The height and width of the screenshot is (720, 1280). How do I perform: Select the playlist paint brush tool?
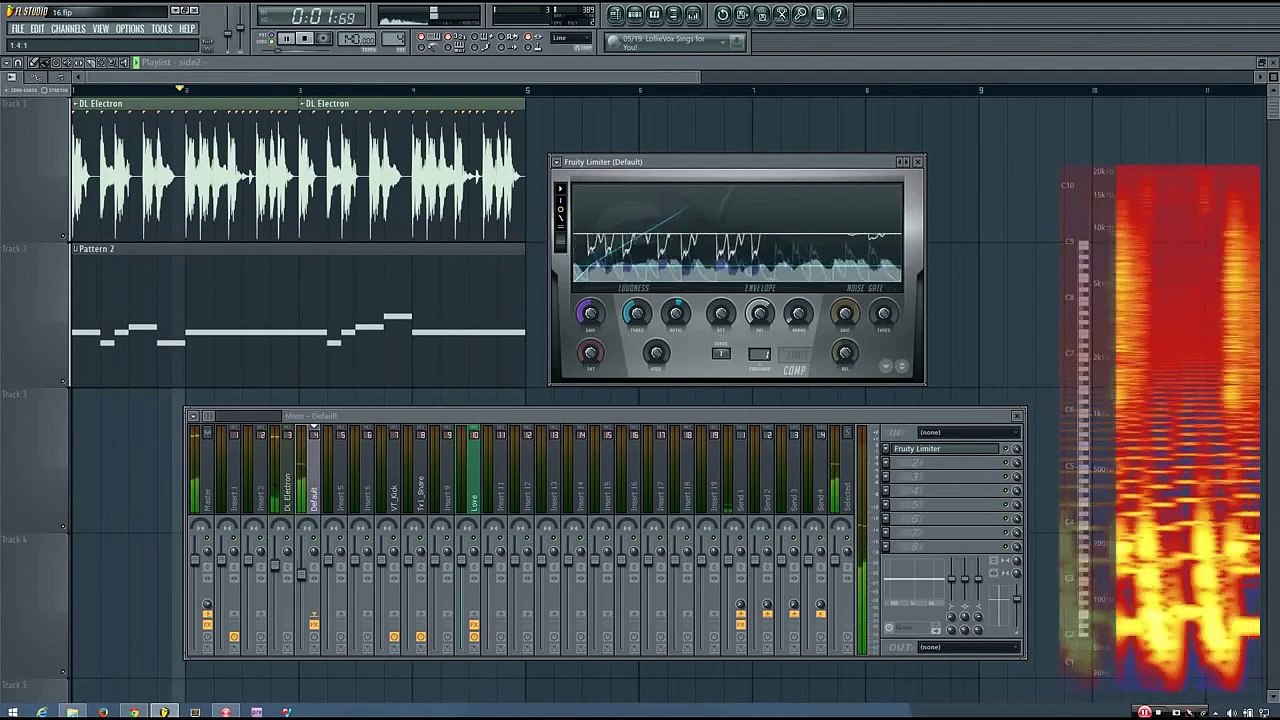(x=45, y=62)
